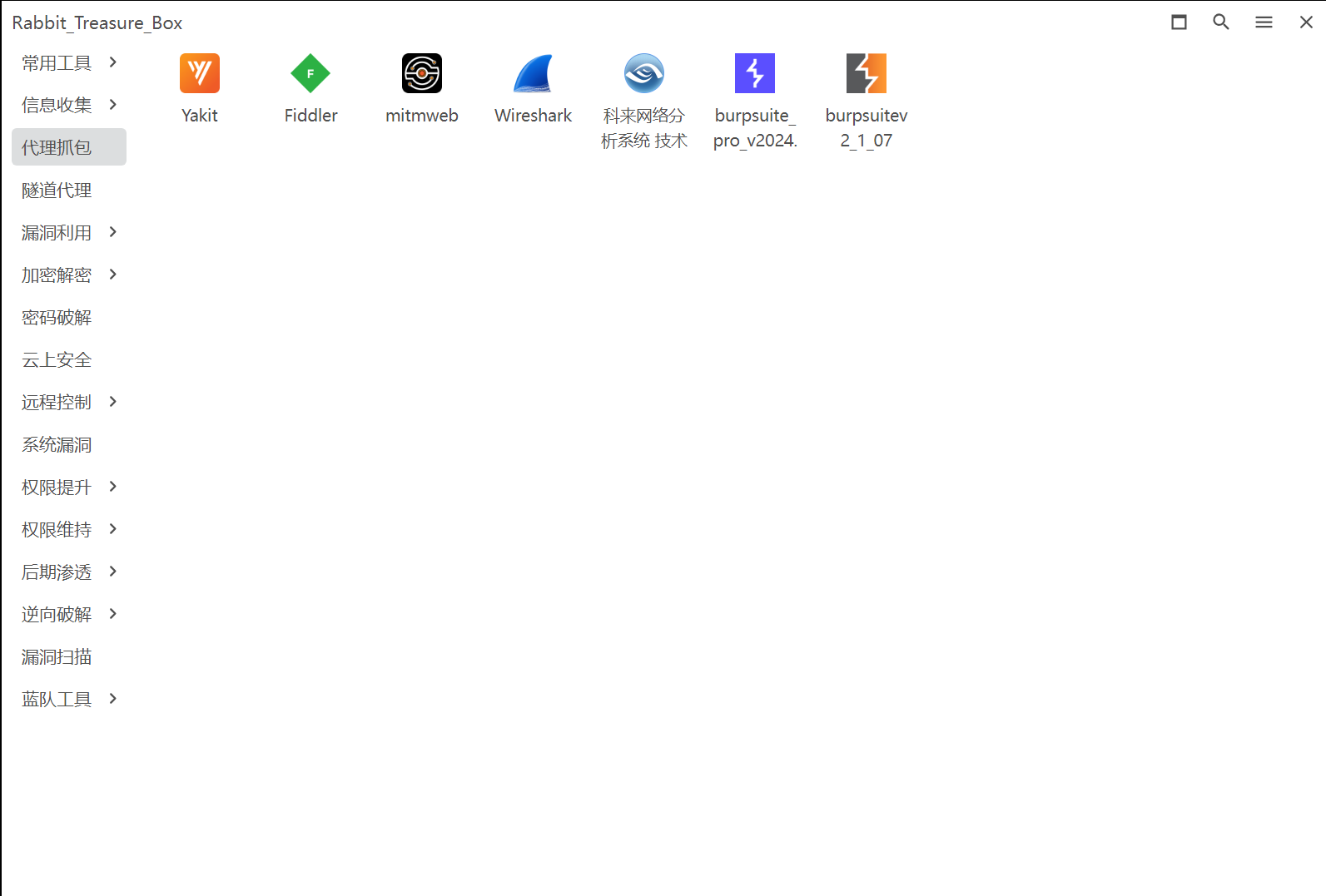The height and width of the screenshot is (896, 1326).
Task: Click the Fiddler text label
Action: [x=310, y=116]
